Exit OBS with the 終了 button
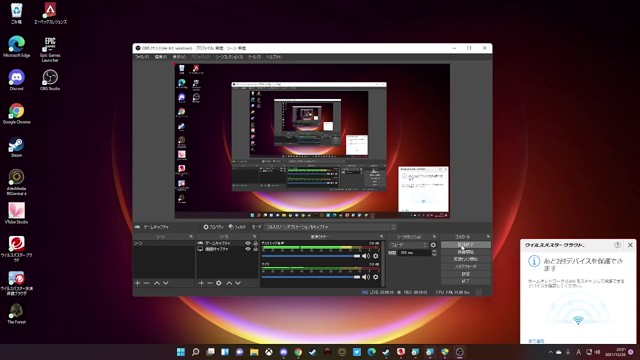Image resolution: width=640 pixels, height=360 pixels. point(466,281)
